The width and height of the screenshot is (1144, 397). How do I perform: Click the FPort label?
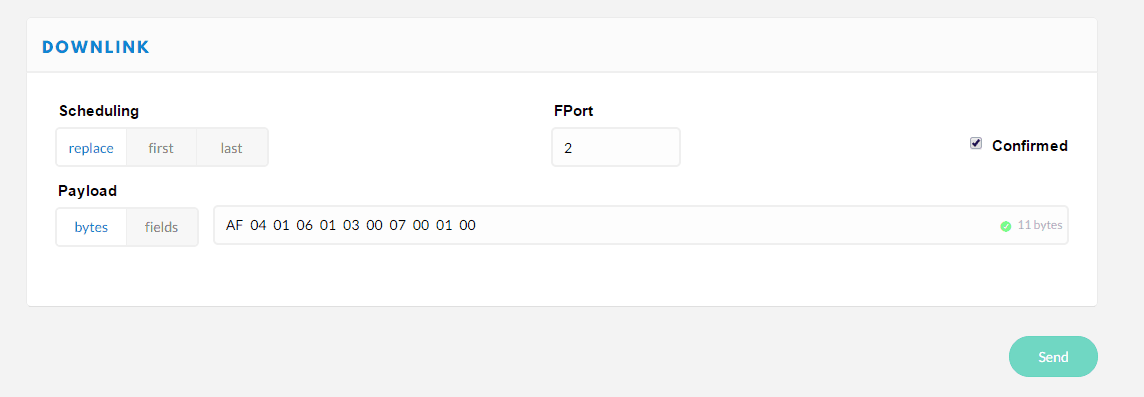point(573,111)
